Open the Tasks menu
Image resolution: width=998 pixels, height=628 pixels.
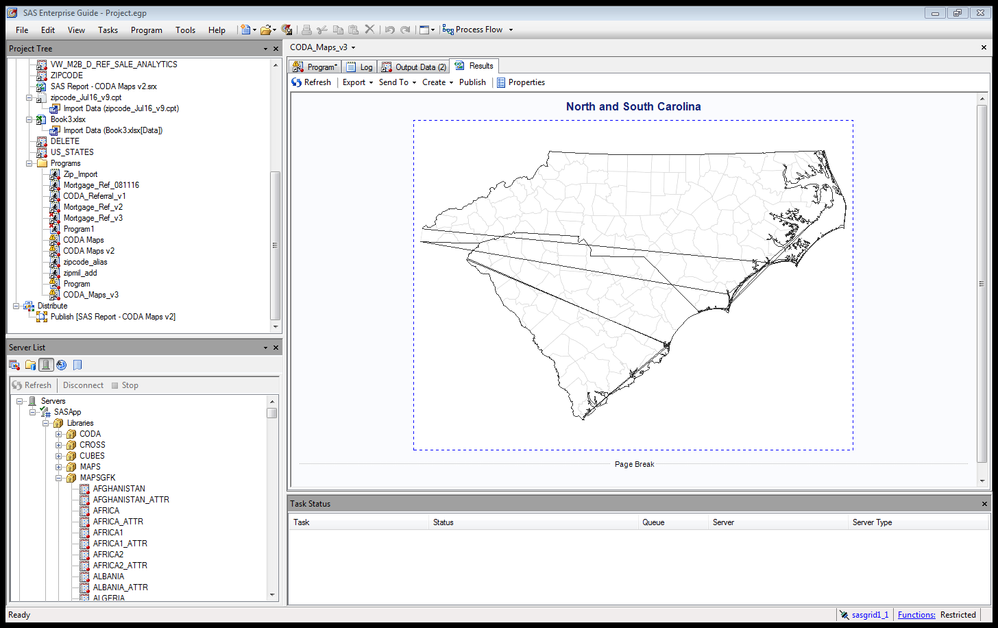coord(108,30)
